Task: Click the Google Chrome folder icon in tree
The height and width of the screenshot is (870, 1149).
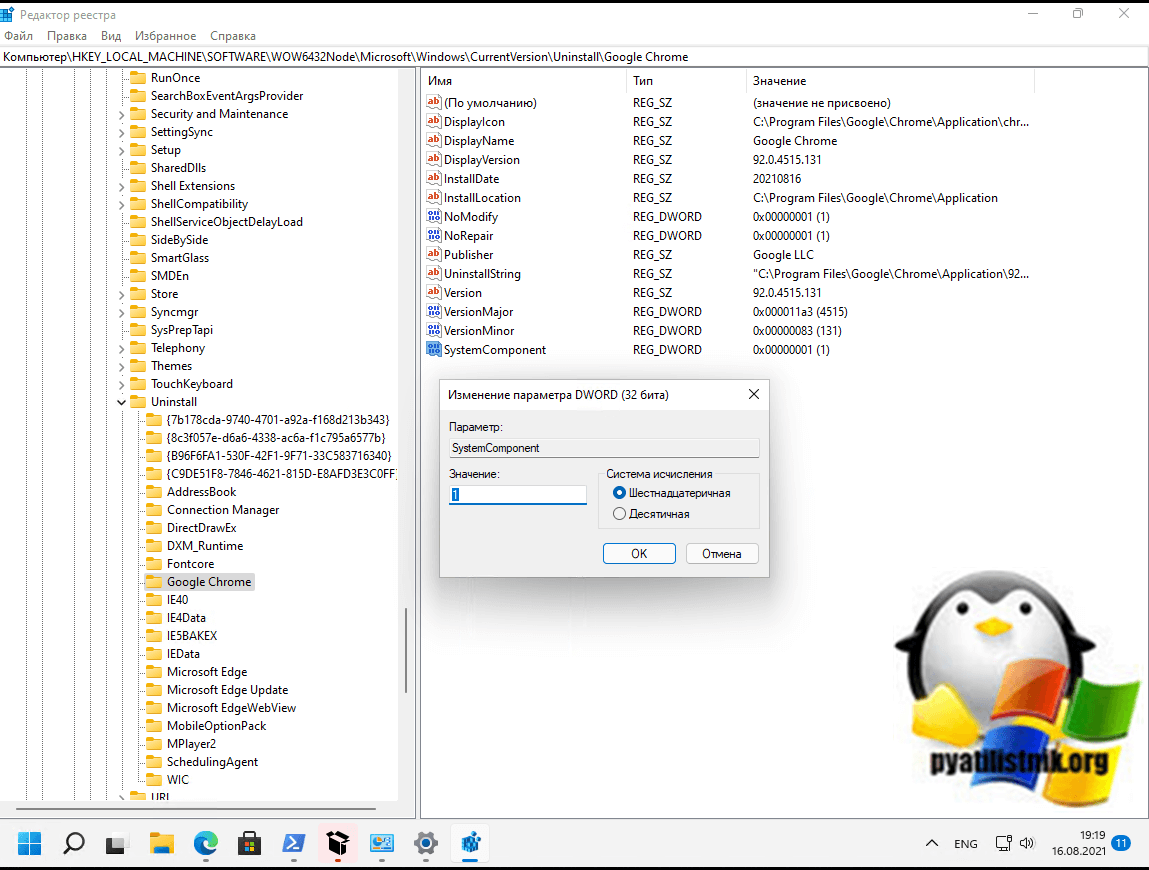Action: tap(153, 582)
